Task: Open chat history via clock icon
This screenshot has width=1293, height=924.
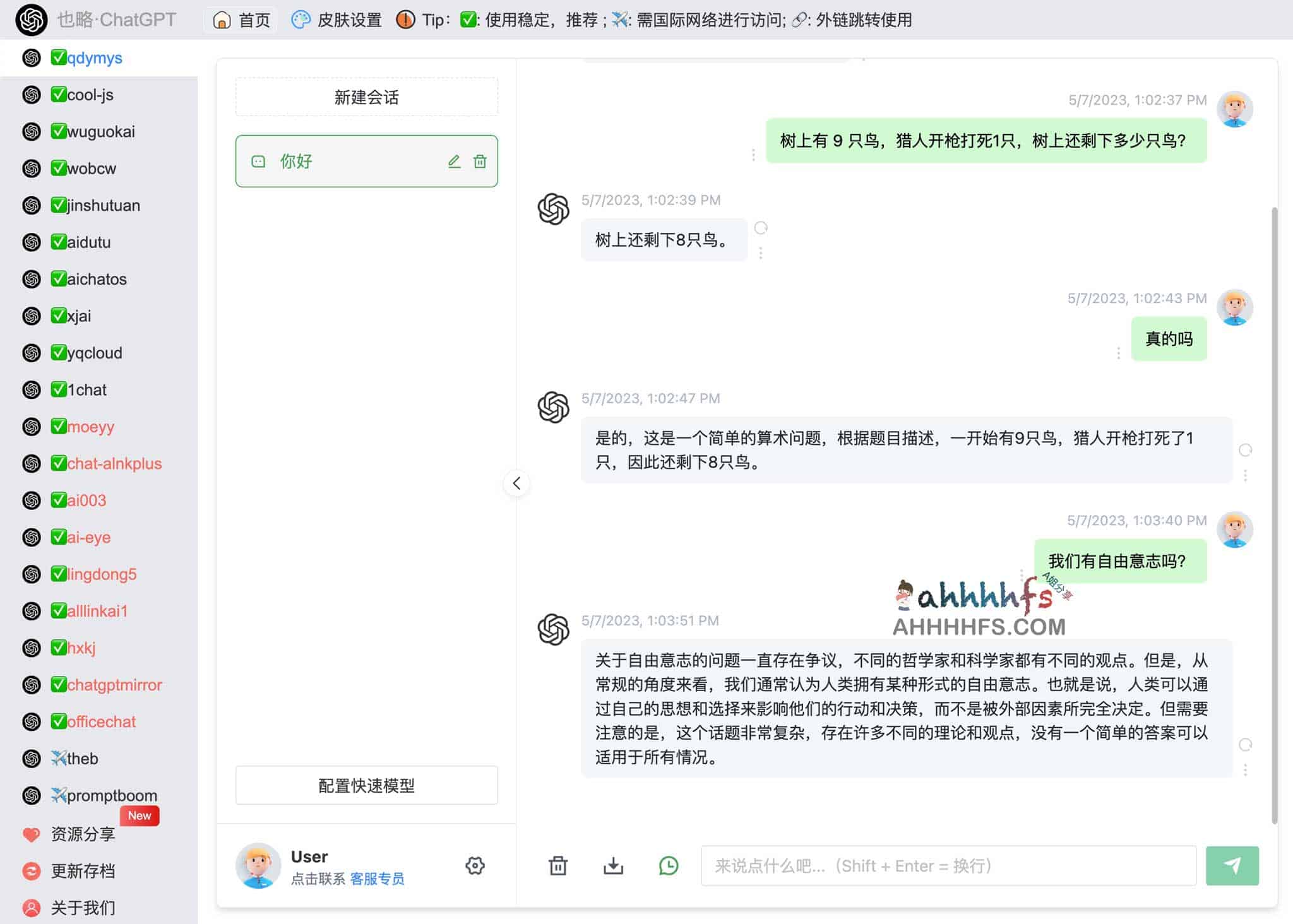Action: point(667,866)
